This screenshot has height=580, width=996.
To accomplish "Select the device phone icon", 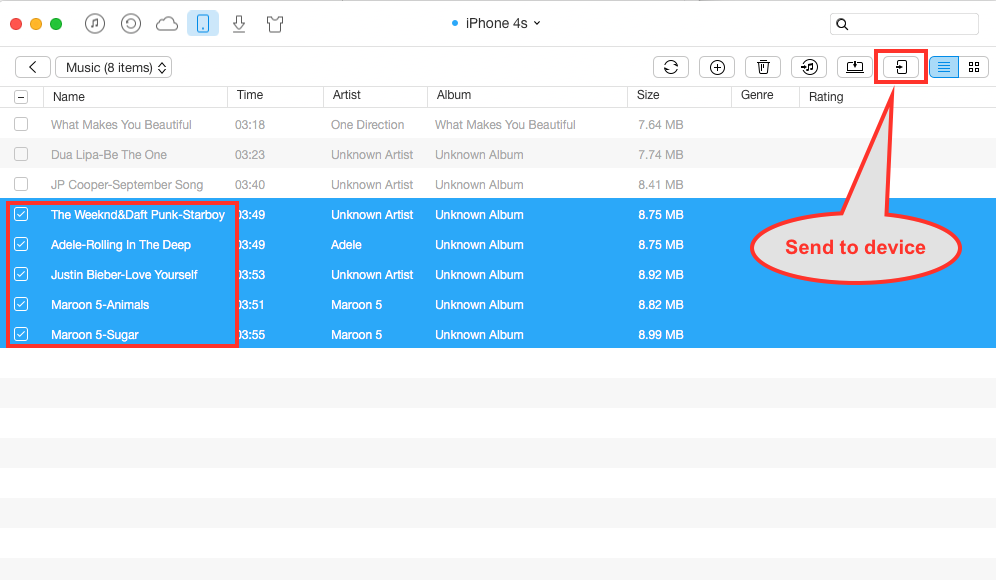I will click(x=203, y=24).
